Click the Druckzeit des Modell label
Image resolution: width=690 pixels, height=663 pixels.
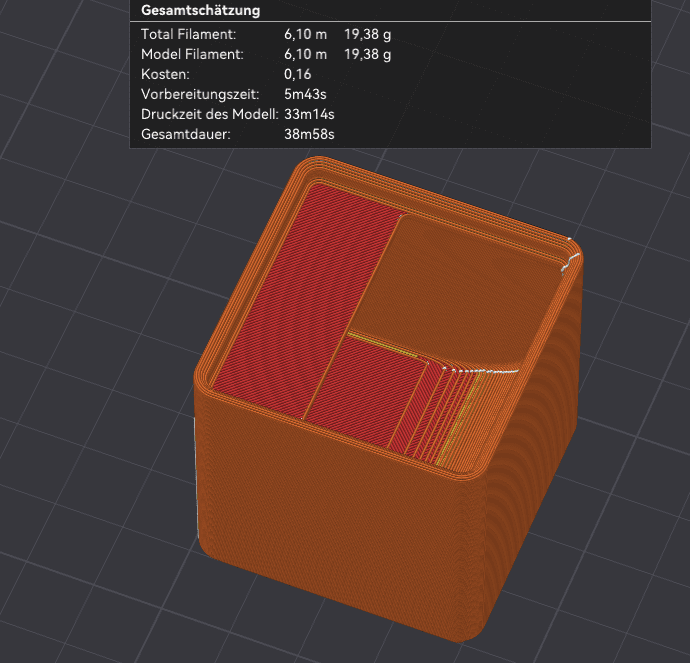point(210,114)
